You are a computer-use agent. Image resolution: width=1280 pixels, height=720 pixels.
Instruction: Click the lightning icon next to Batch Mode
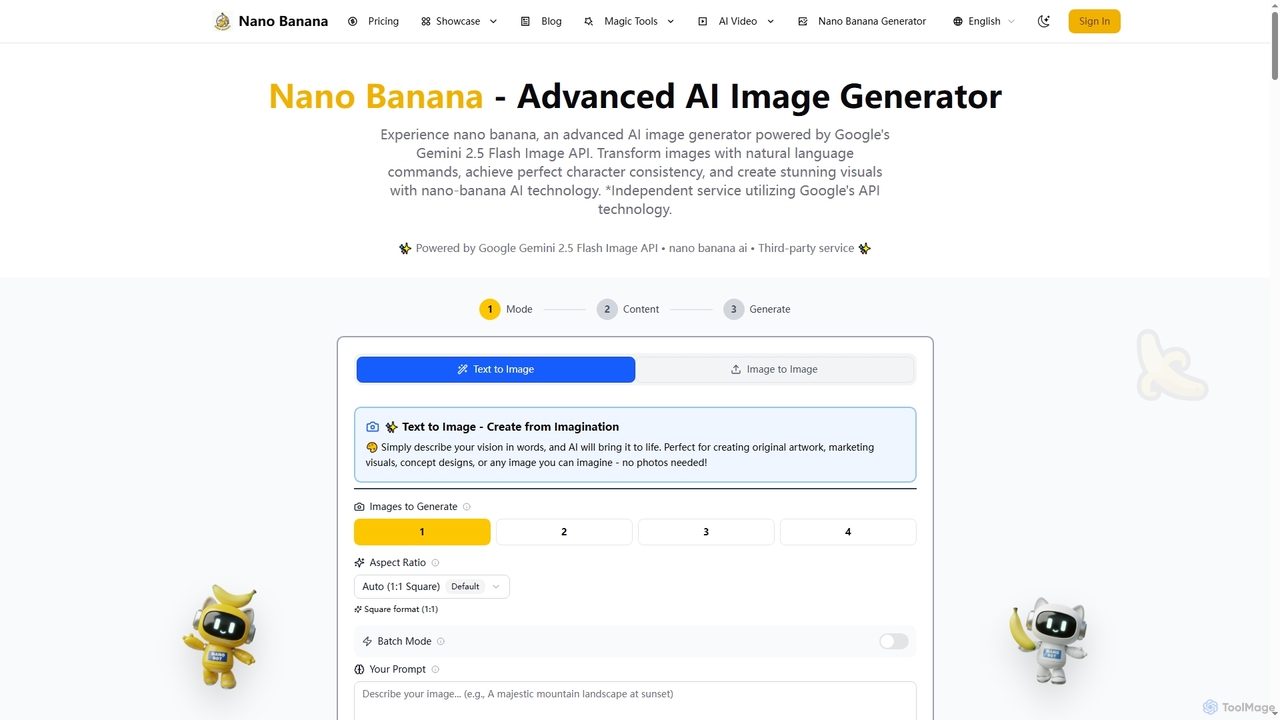(x=367, y=641)
